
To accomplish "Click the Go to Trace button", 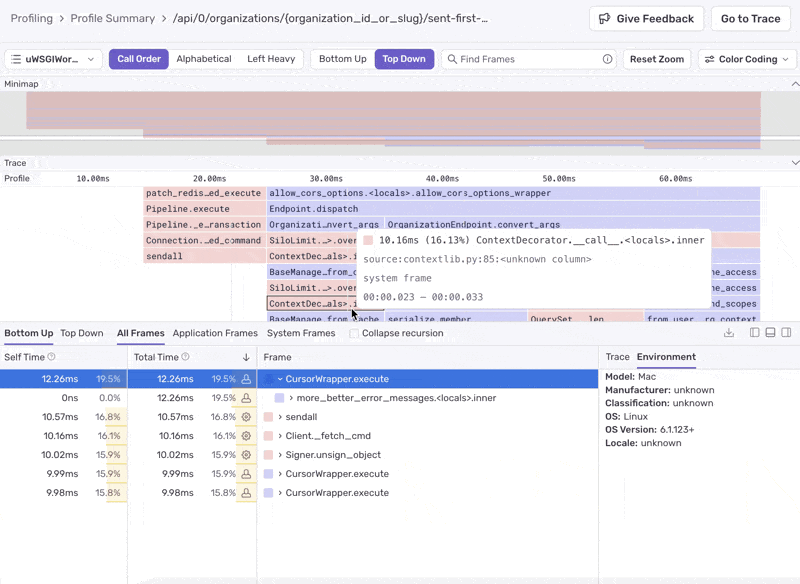I will [x=750, y=19].
